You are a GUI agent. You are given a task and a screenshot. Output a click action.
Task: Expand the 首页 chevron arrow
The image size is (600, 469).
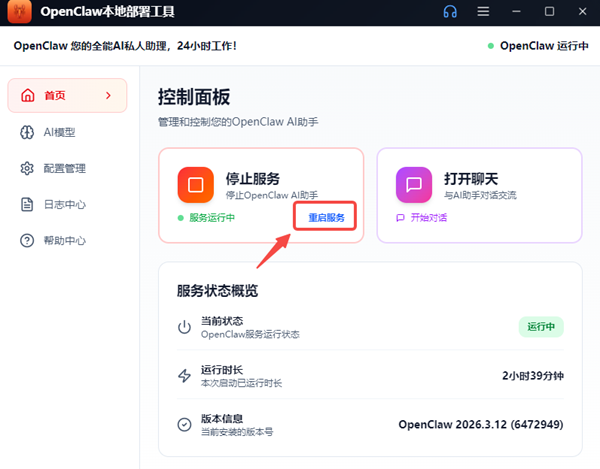[x=108, y=95]
